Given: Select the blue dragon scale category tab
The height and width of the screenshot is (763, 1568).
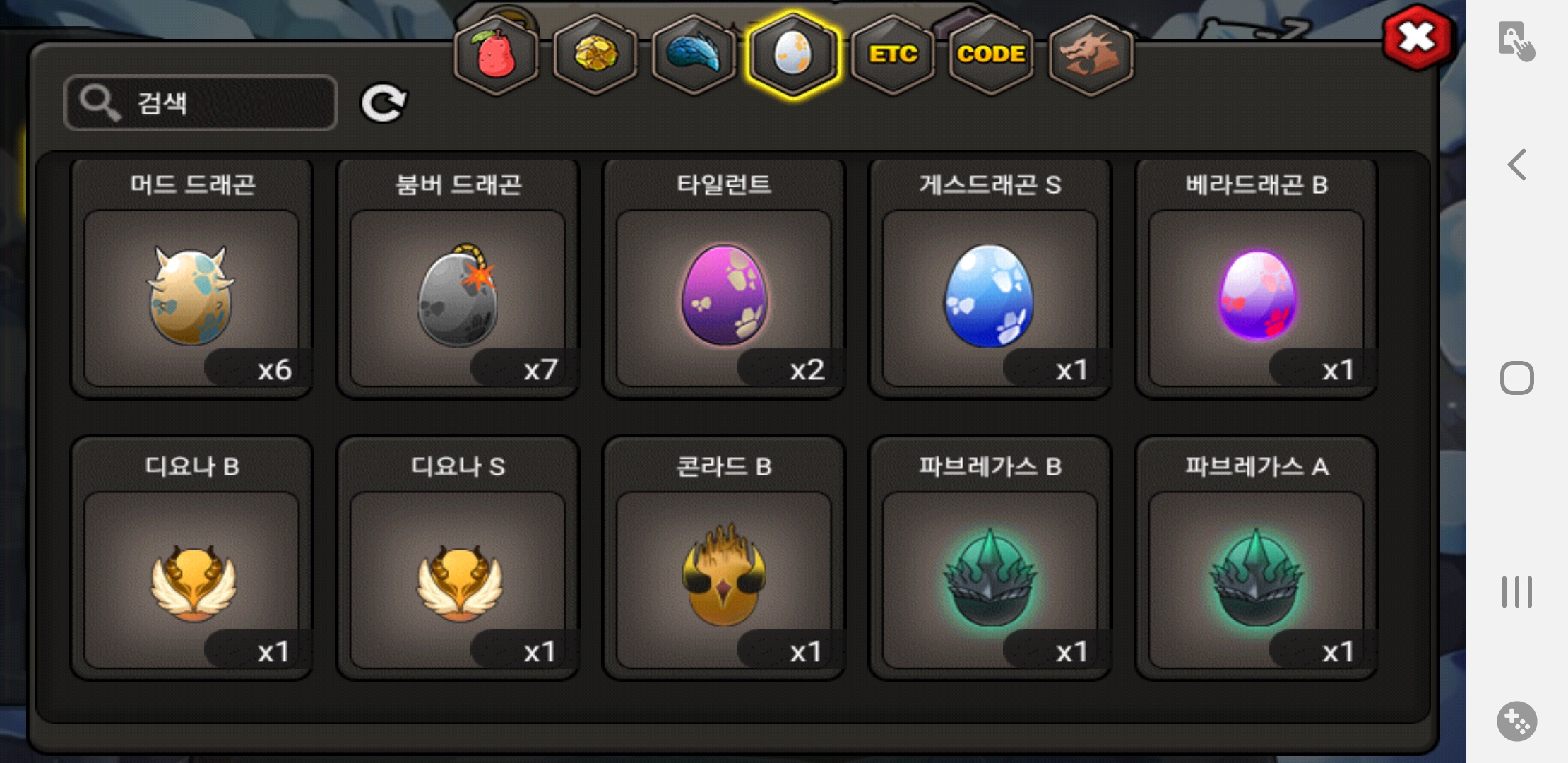Looking at the screenshot, I should (x=694, y=54).
